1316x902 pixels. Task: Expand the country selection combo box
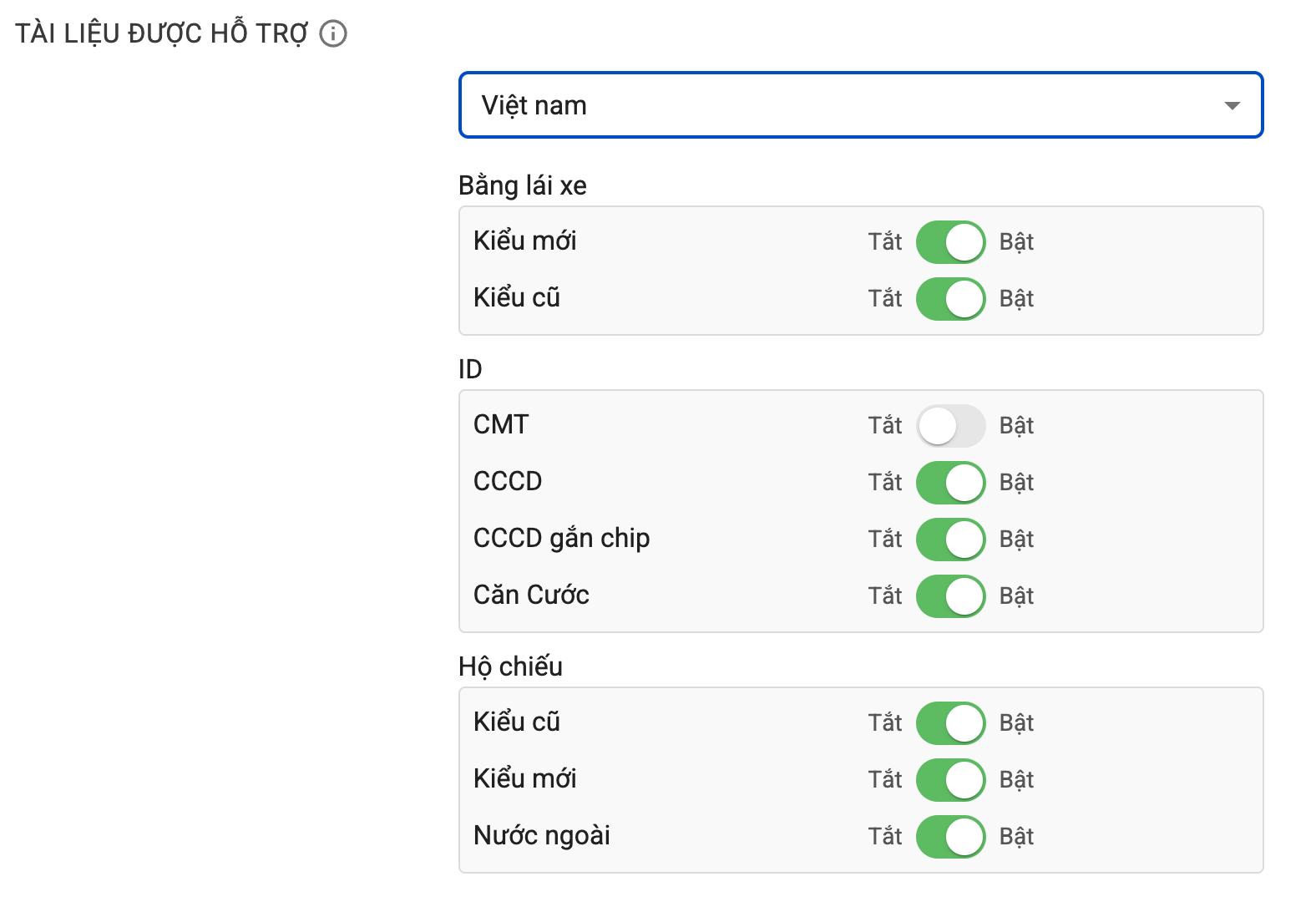click(x=860, y=105)
